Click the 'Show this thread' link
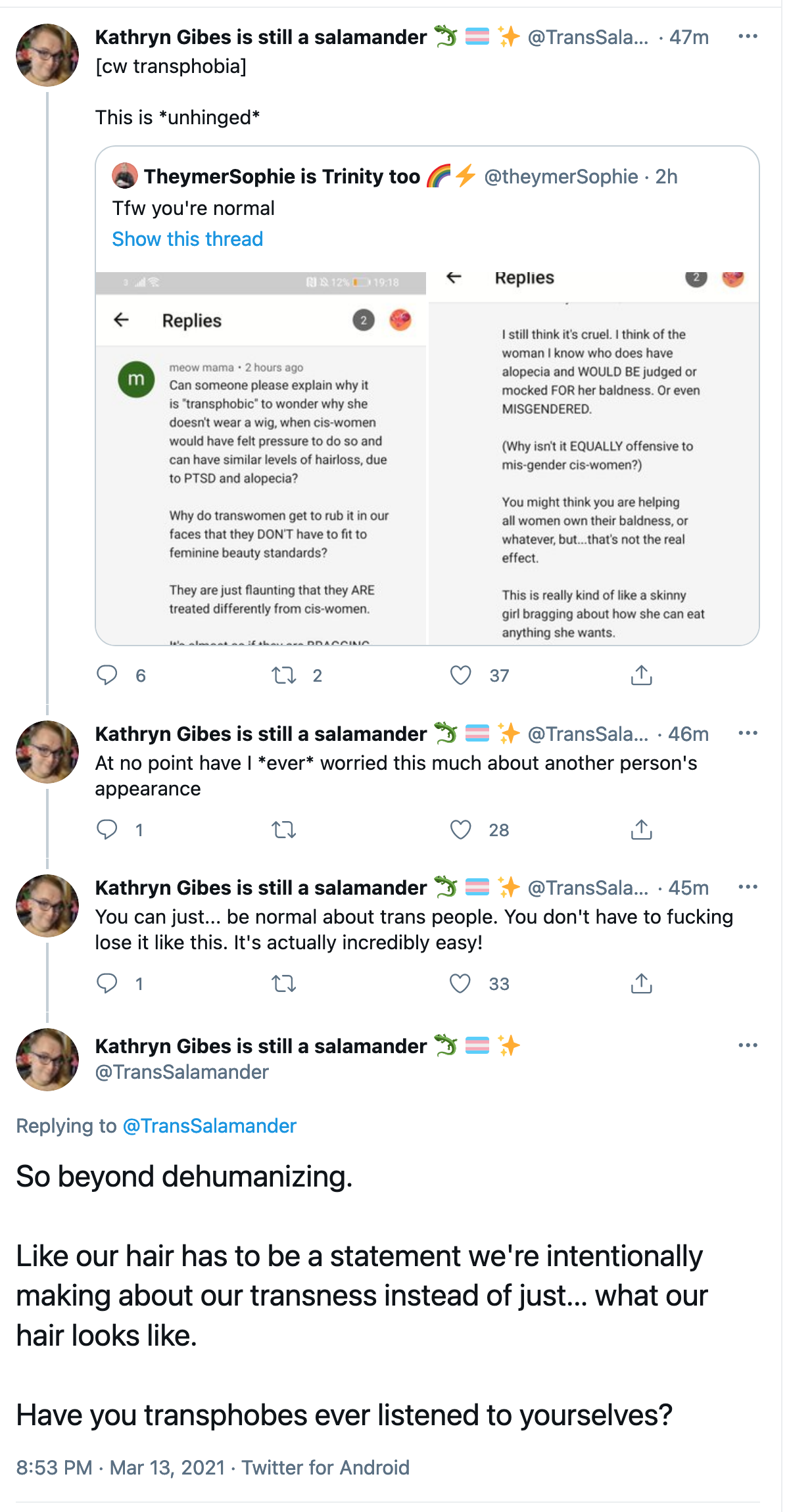Image resolution: width=789 pixels, height=1512 pixels. click(187, 239)
